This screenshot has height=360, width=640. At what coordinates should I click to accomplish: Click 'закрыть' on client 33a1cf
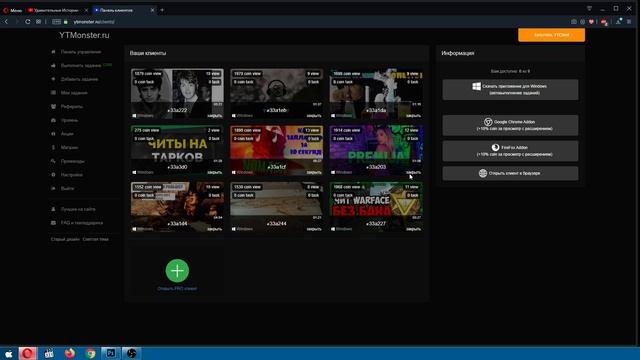(x=314, y=173)
